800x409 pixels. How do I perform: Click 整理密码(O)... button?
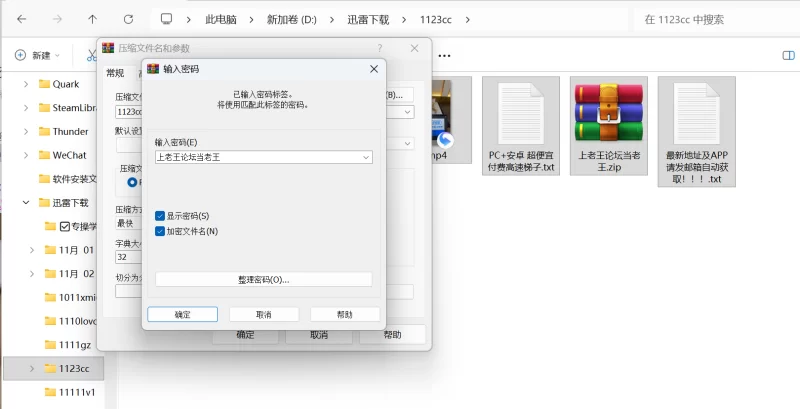coord(264,279)
